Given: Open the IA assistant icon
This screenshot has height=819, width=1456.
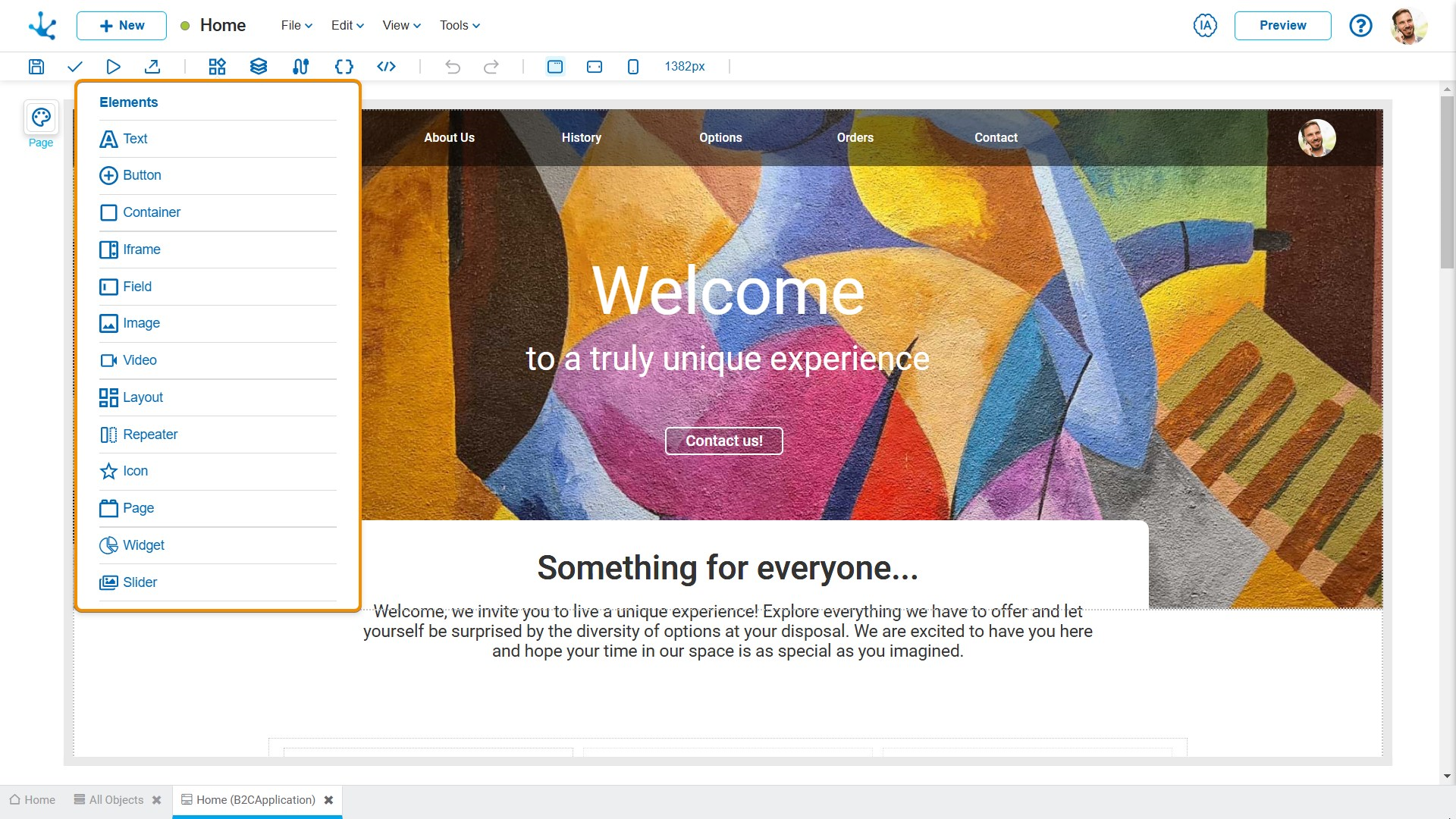Looking at the screenshot, I should [1205, 25].
